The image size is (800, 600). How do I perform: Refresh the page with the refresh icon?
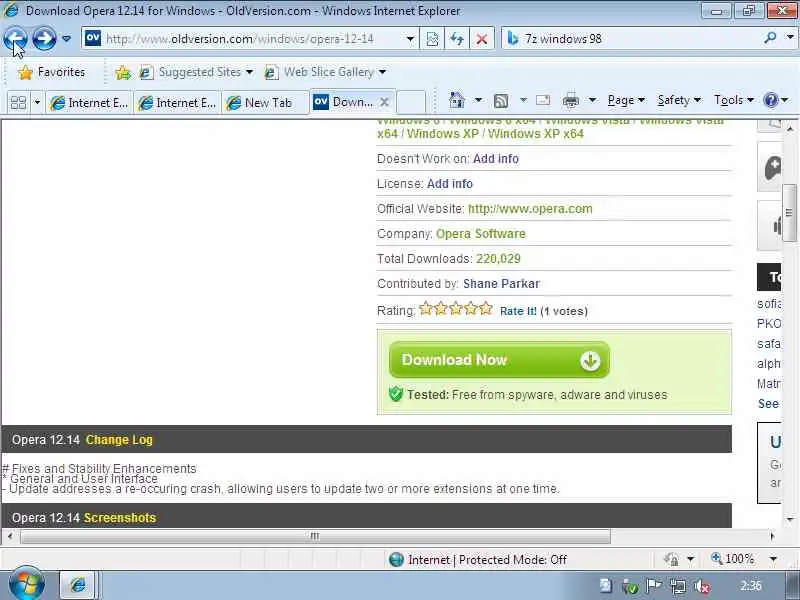[457, 39]
